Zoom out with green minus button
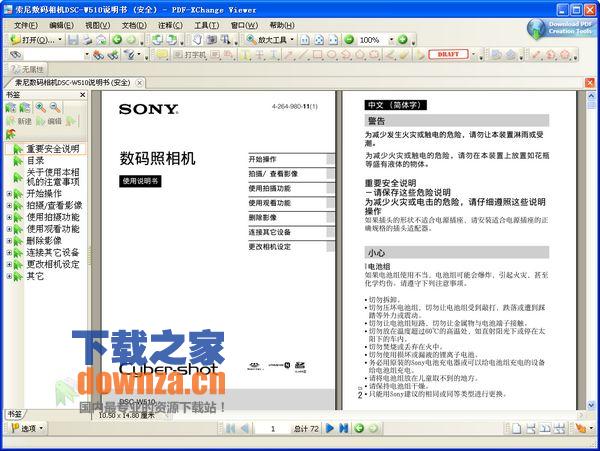The width and height of the screenshot is (600, 451). pyautogui.click(x=349, y=40)
